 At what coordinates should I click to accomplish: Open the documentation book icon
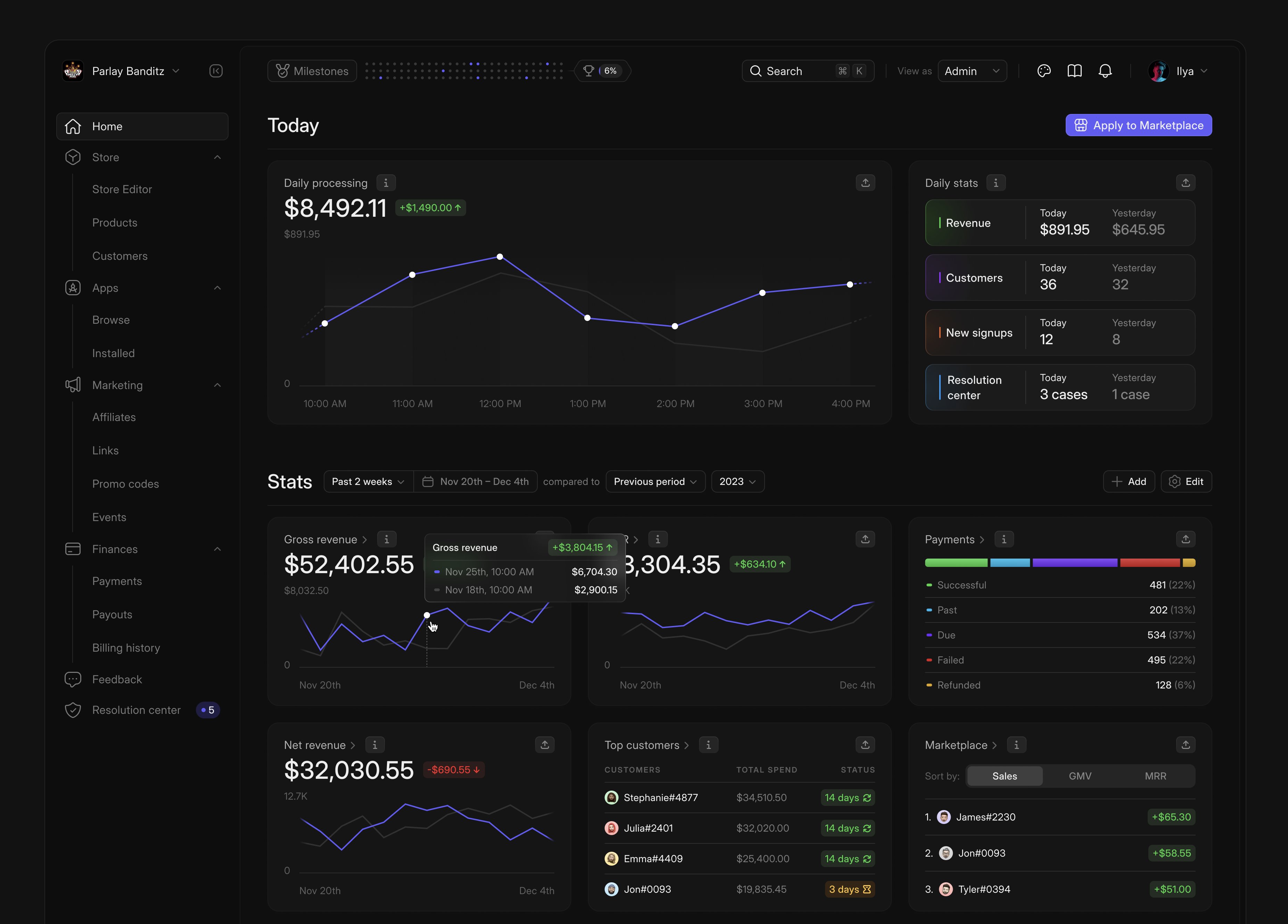point(1074,71)
